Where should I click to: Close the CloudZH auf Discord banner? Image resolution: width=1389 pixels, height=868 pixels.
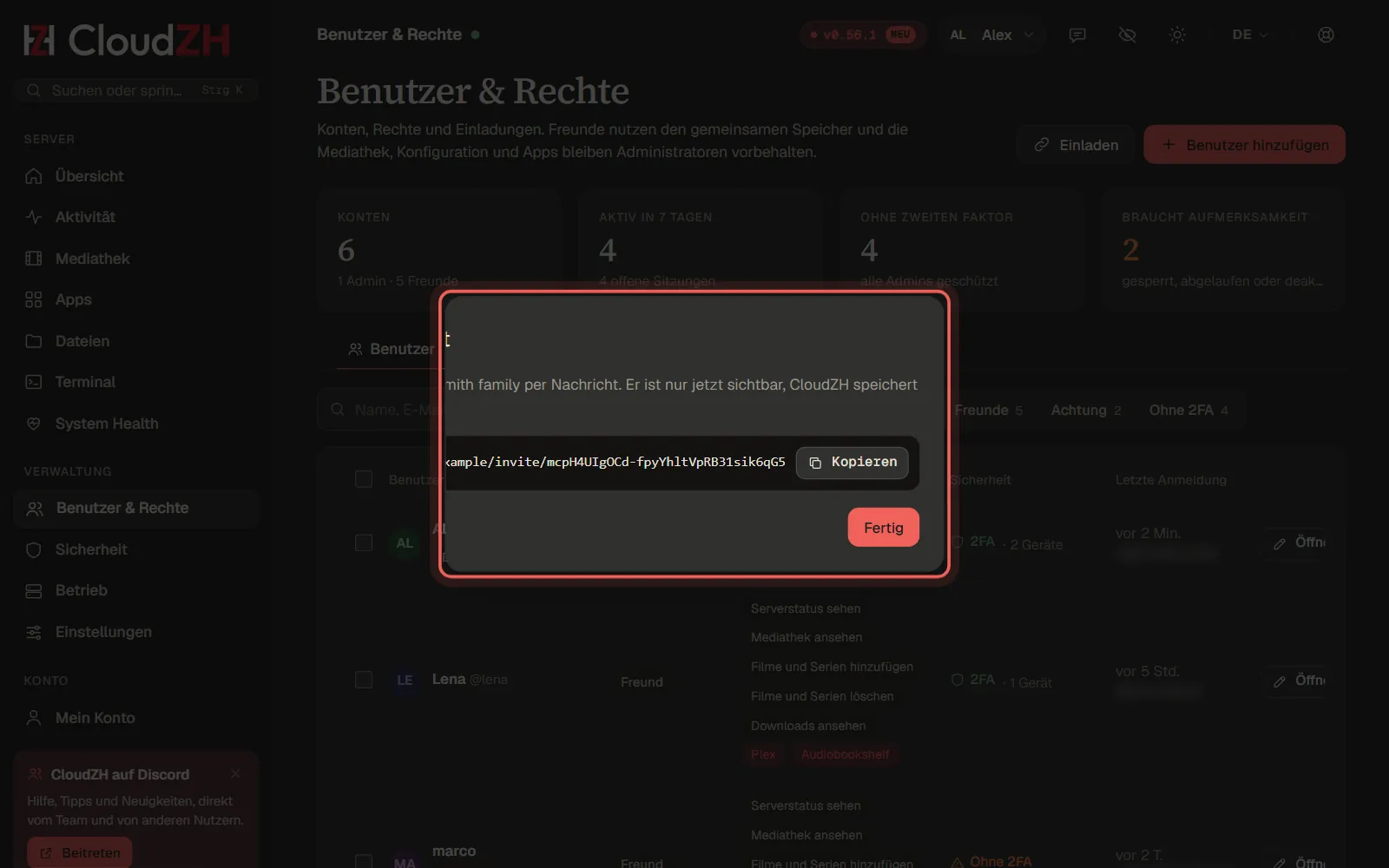[x=235, y=773]
